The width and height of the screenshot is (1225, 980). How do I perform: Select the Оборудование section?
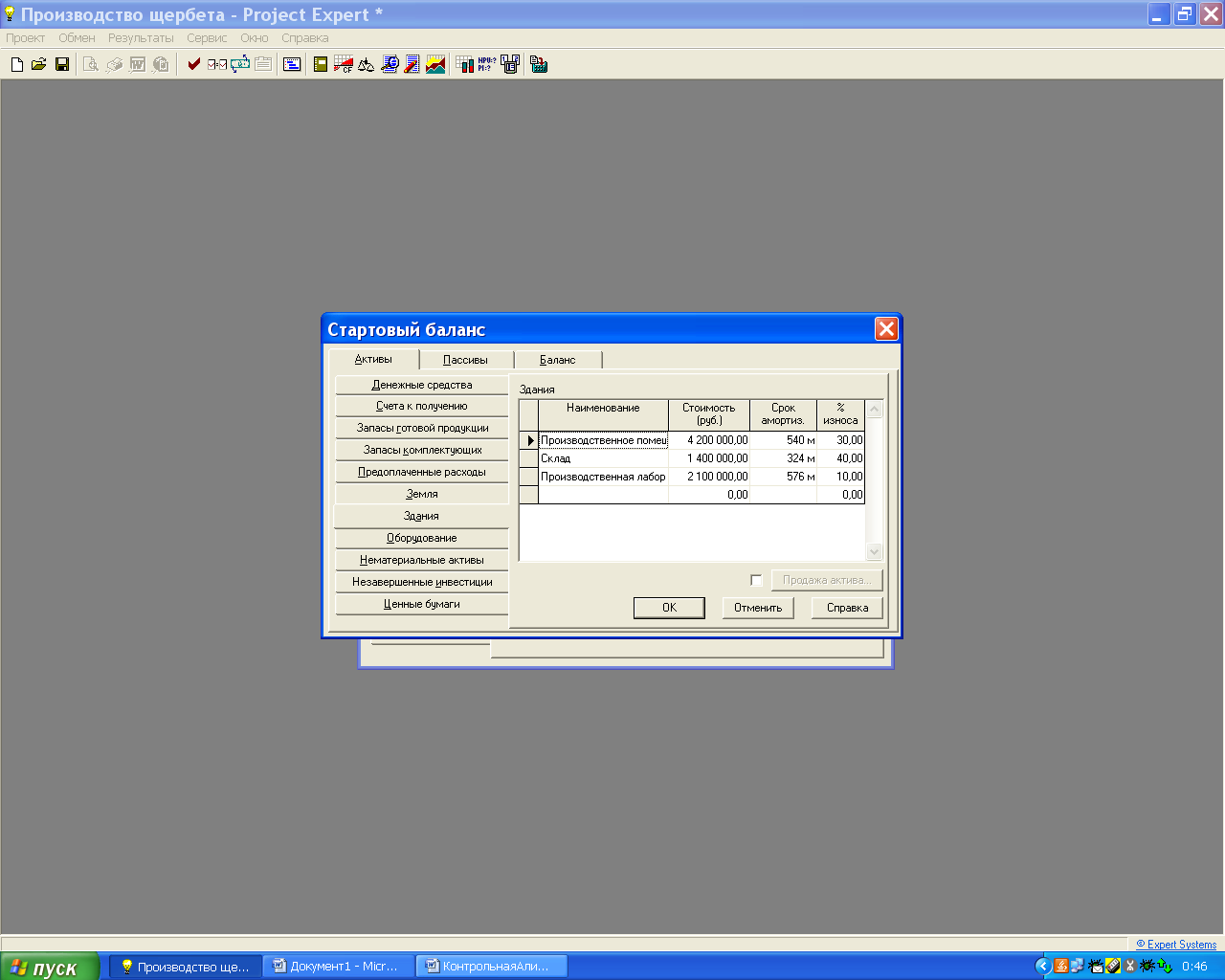click(x=422, y=538)
